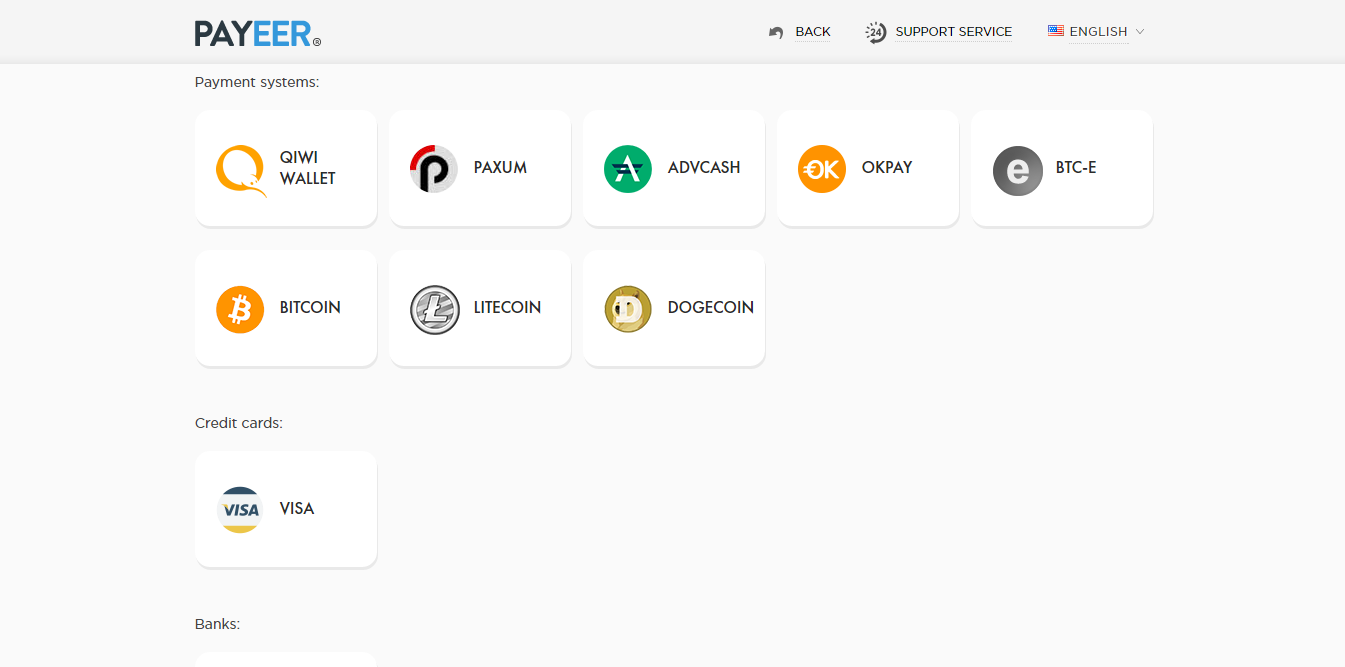Viewport: 1345px width, 667px height.
Task: Select the QIWI Wallet payment icon
Action: tap(240, 168)
